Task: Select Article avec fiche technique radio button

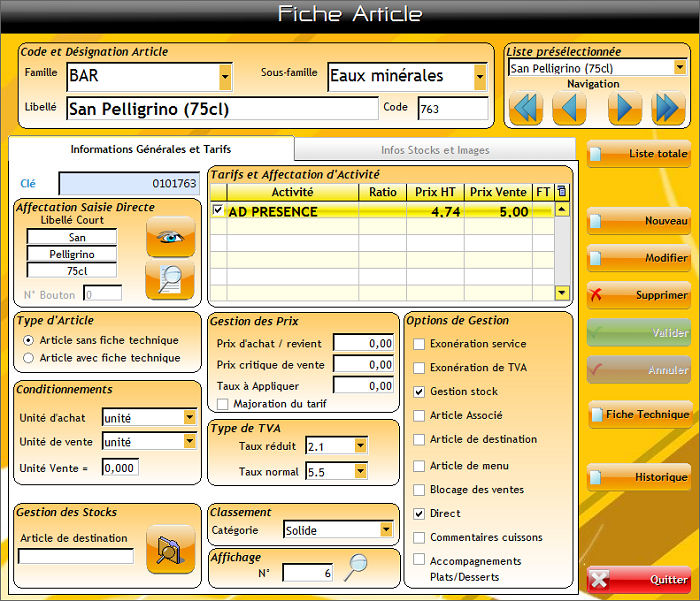Action: (28, 358)
